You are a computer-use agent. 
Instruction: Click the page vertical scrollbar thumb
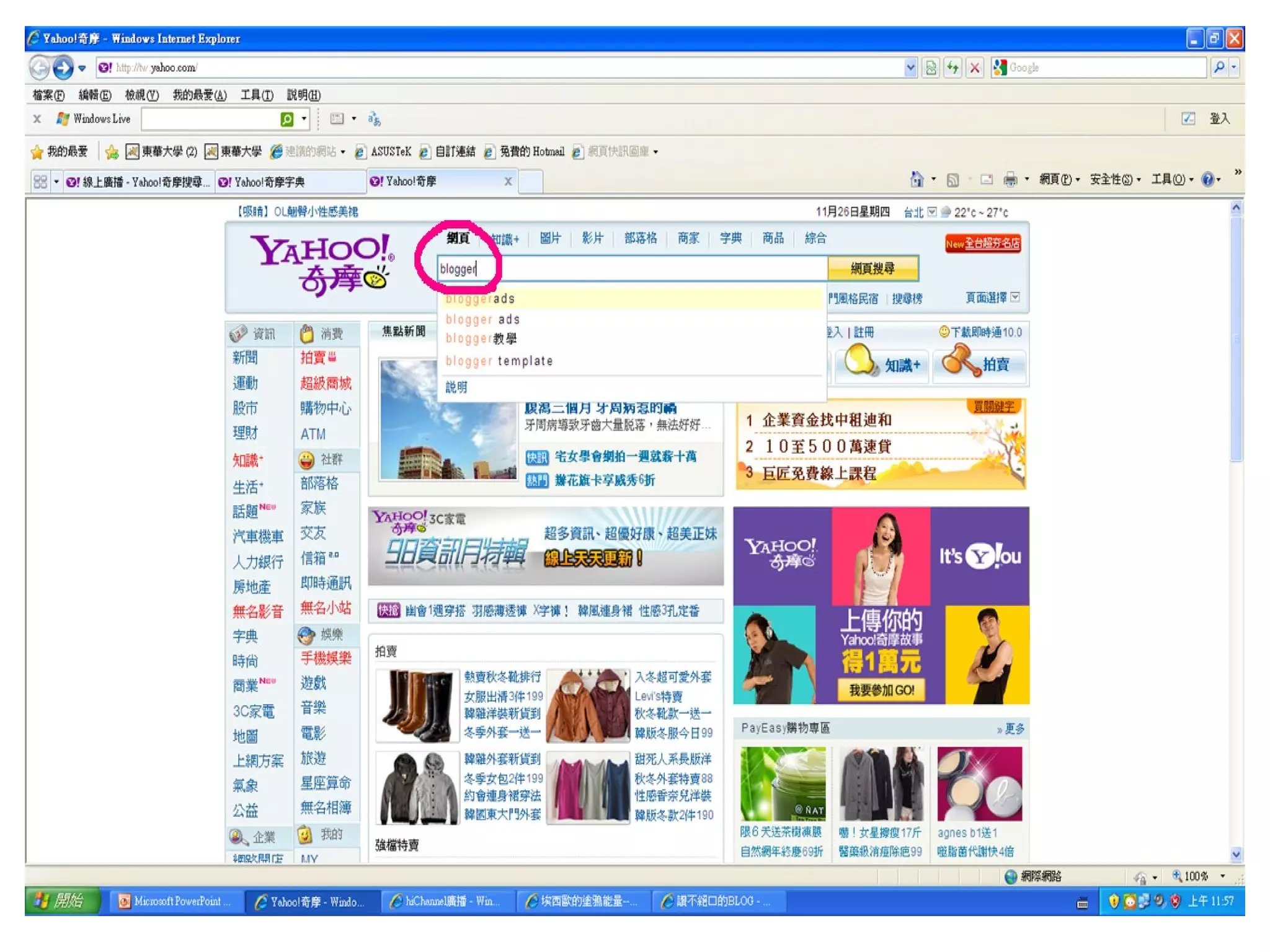click(1235, 338)
